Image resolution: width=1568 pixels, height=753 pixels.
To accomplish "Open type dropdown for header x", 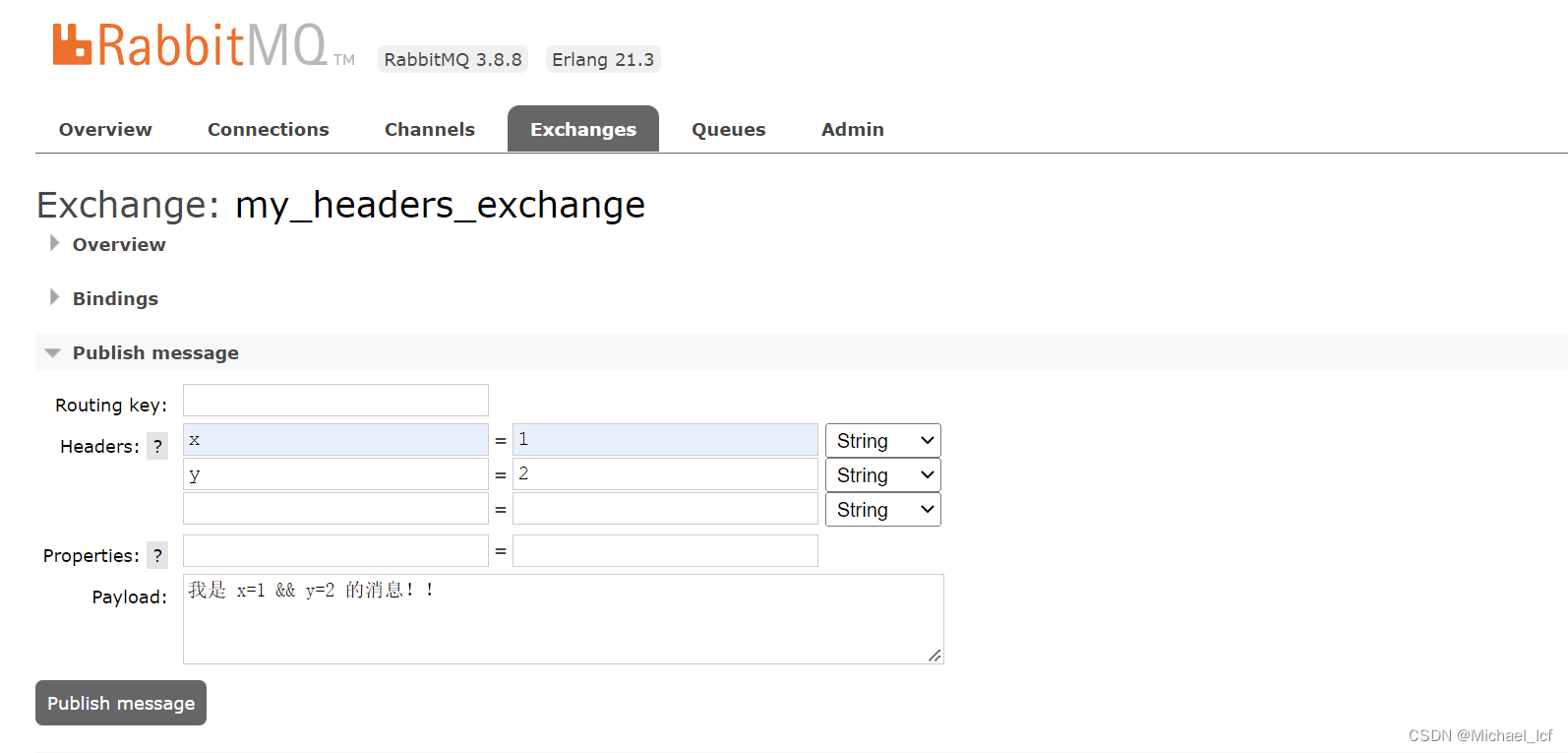I will pyautogui.click(x=882, y=440).
